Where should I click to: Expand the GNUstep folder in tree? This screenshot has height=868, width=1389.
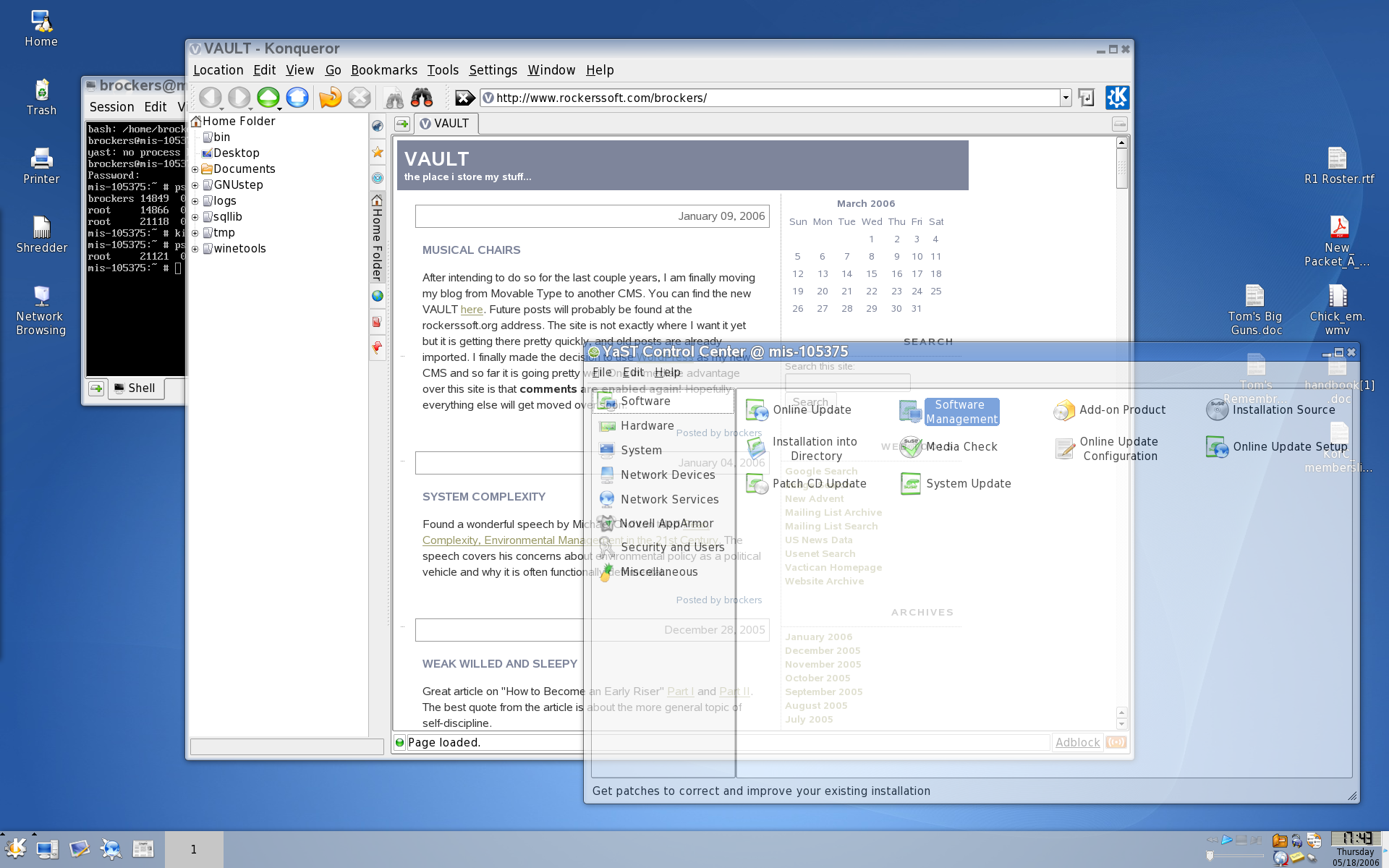pos(195,185)
